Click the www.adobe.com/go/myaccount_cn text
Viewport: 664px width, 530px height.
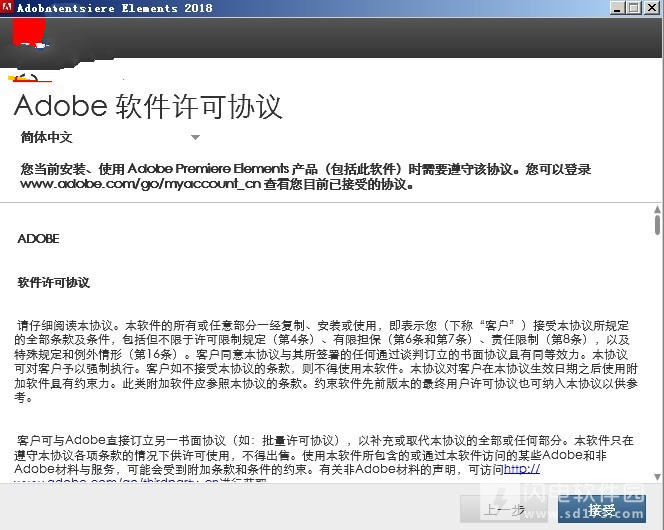[140, 184]
